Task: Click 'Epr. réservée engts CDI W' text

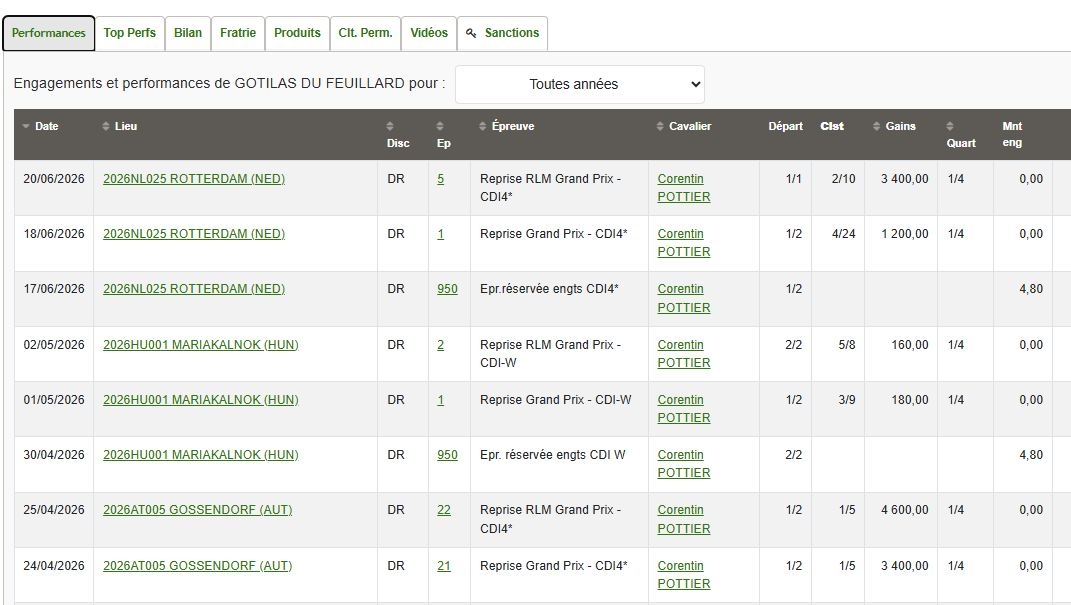Action: click(x=553, y=455)
